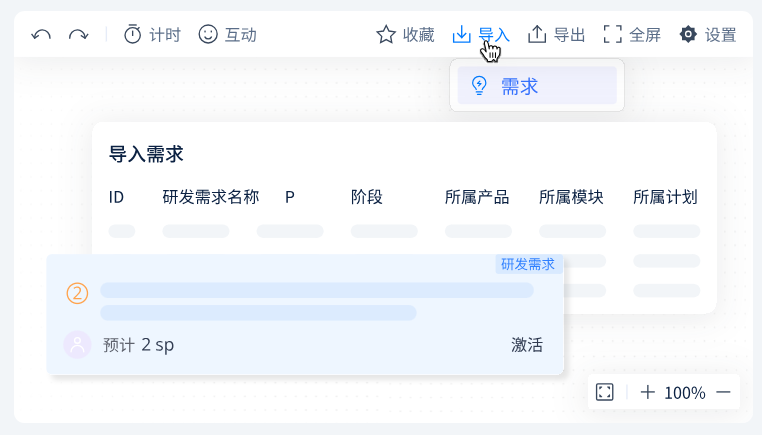Image resolution: width=762 pixels, height=435 pixels.
Task: Open the 导入 import dropdown
Action: (481, 35)
